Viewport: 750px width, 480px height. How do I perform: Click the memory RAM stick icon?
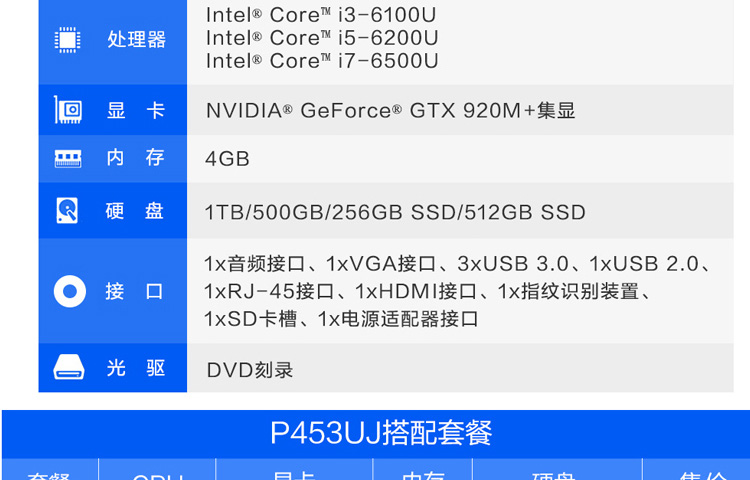pyautogui.click(x=68, y=159)
